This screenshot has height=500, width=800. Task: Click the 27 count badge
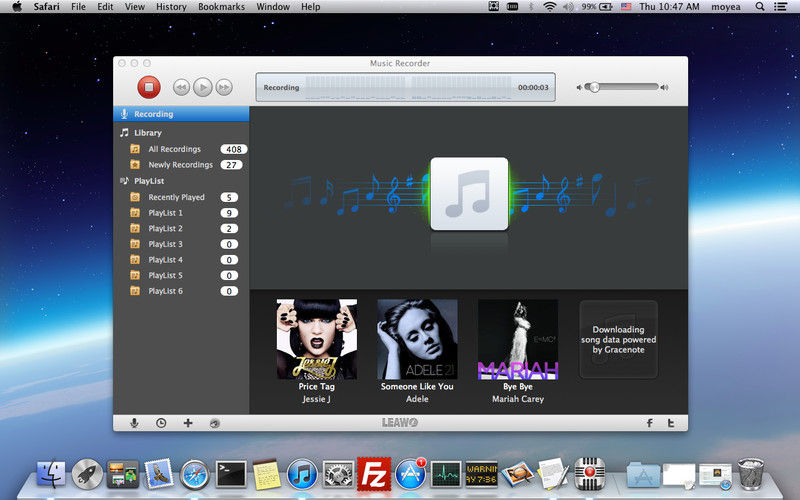pyautogui.click(x=231, y=165)
